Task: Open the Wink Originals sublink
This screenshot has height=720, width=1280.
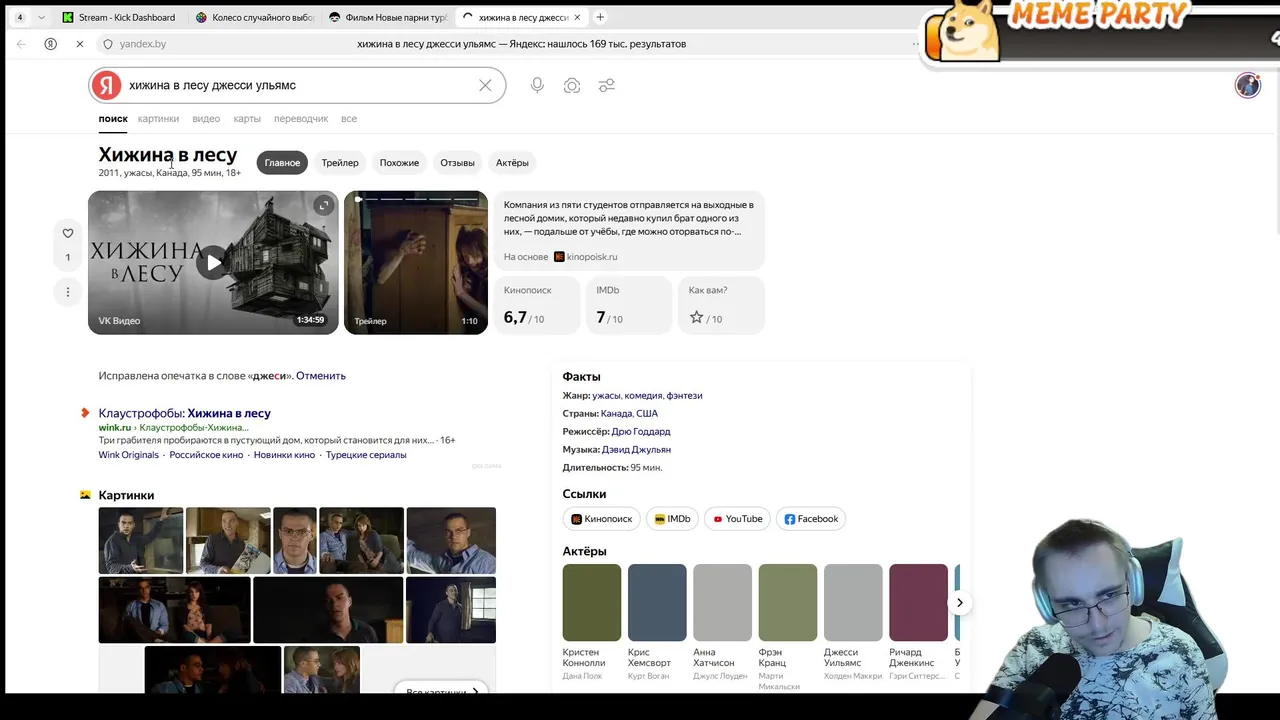Action: [128, 455]
